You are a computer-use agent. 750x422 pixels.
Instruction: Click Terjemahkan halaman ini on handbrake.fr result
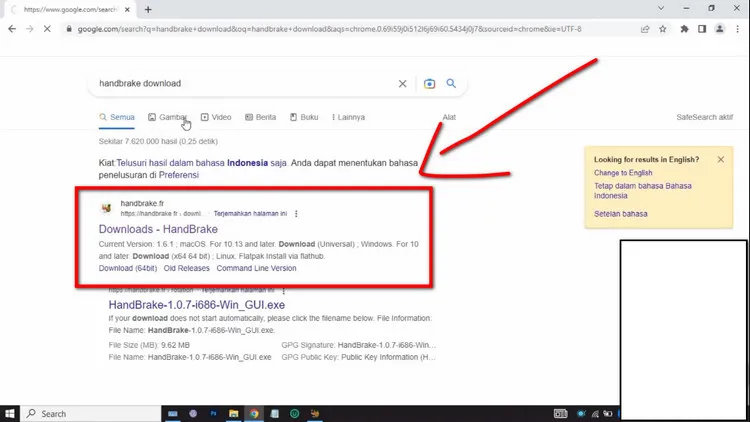point(250,214)
